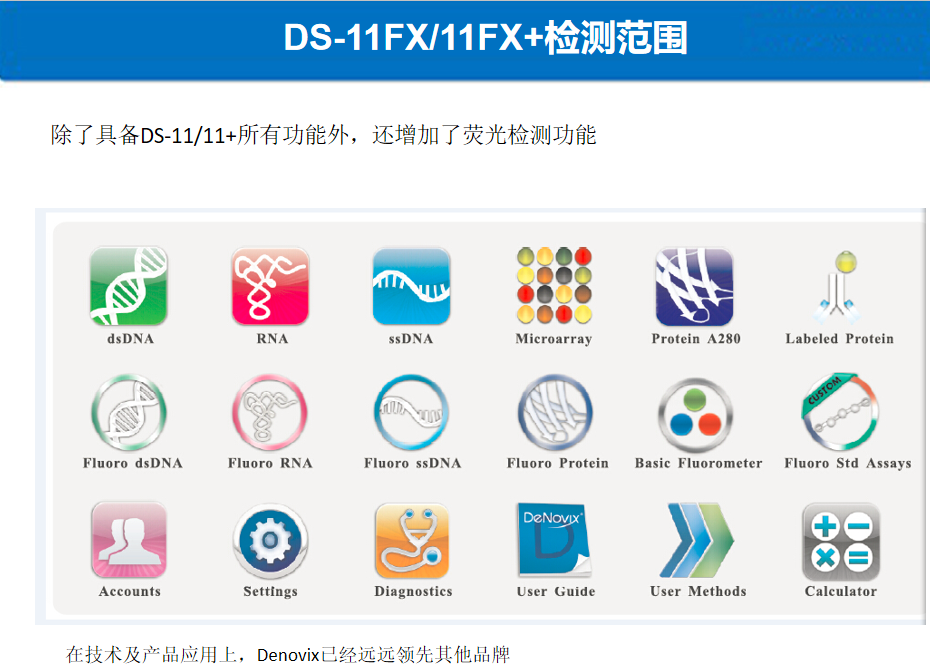Open the Calculator app
The width and height of the screenshot is (930, 669).
(x=841, y=541)
